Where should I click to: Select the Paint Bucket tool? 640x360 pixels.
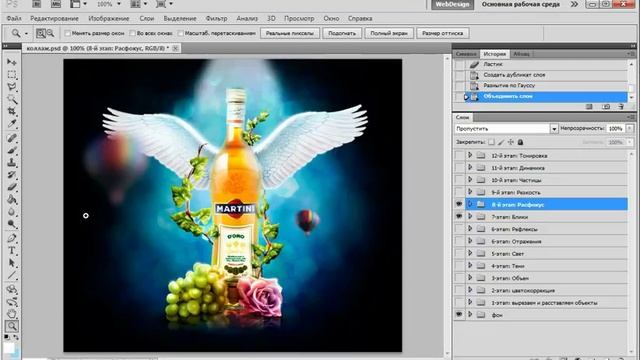[11, 199]
